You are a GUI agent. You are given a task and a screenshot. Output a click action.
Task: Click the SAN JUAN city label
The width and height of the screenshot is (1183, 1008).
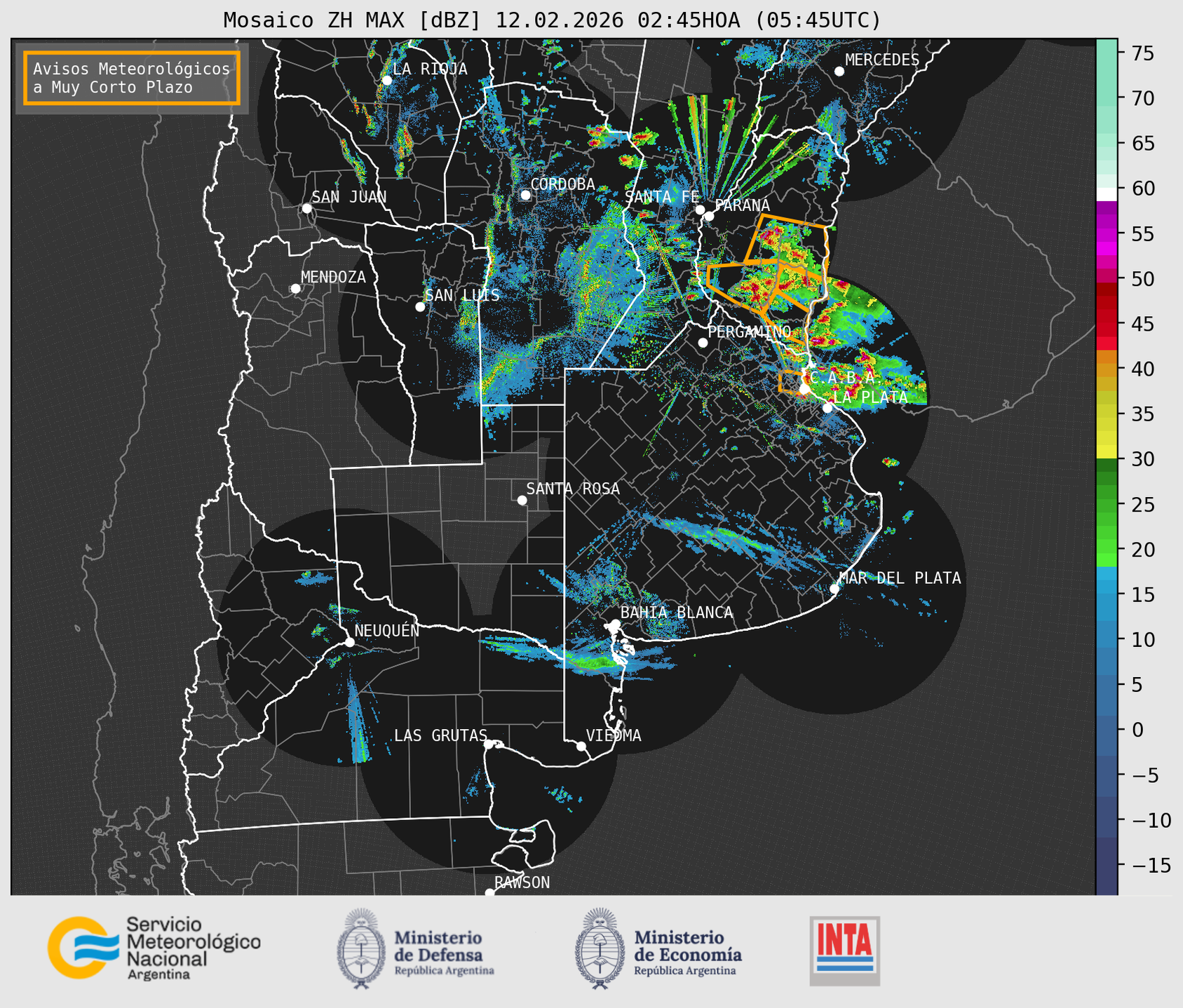click(349, 197)
